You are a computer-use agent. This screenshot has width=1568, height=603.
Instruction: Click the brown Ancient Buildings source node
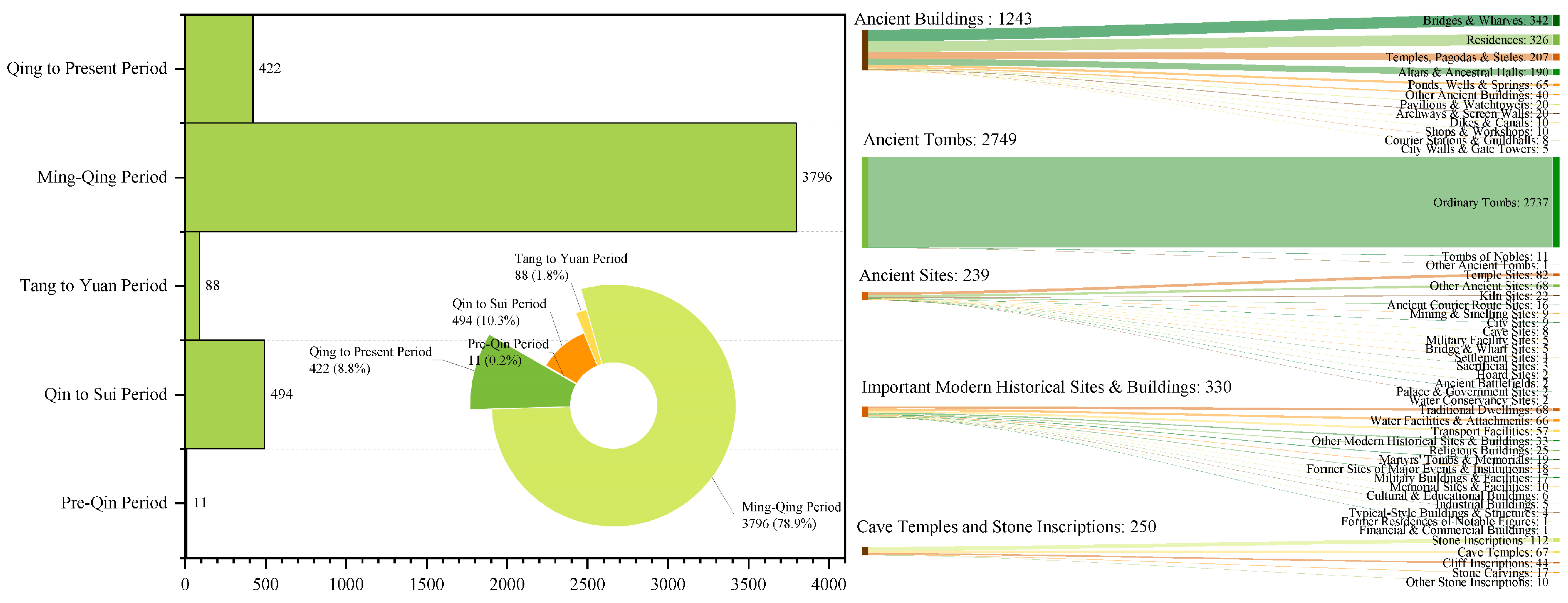(x=865, y=50)
